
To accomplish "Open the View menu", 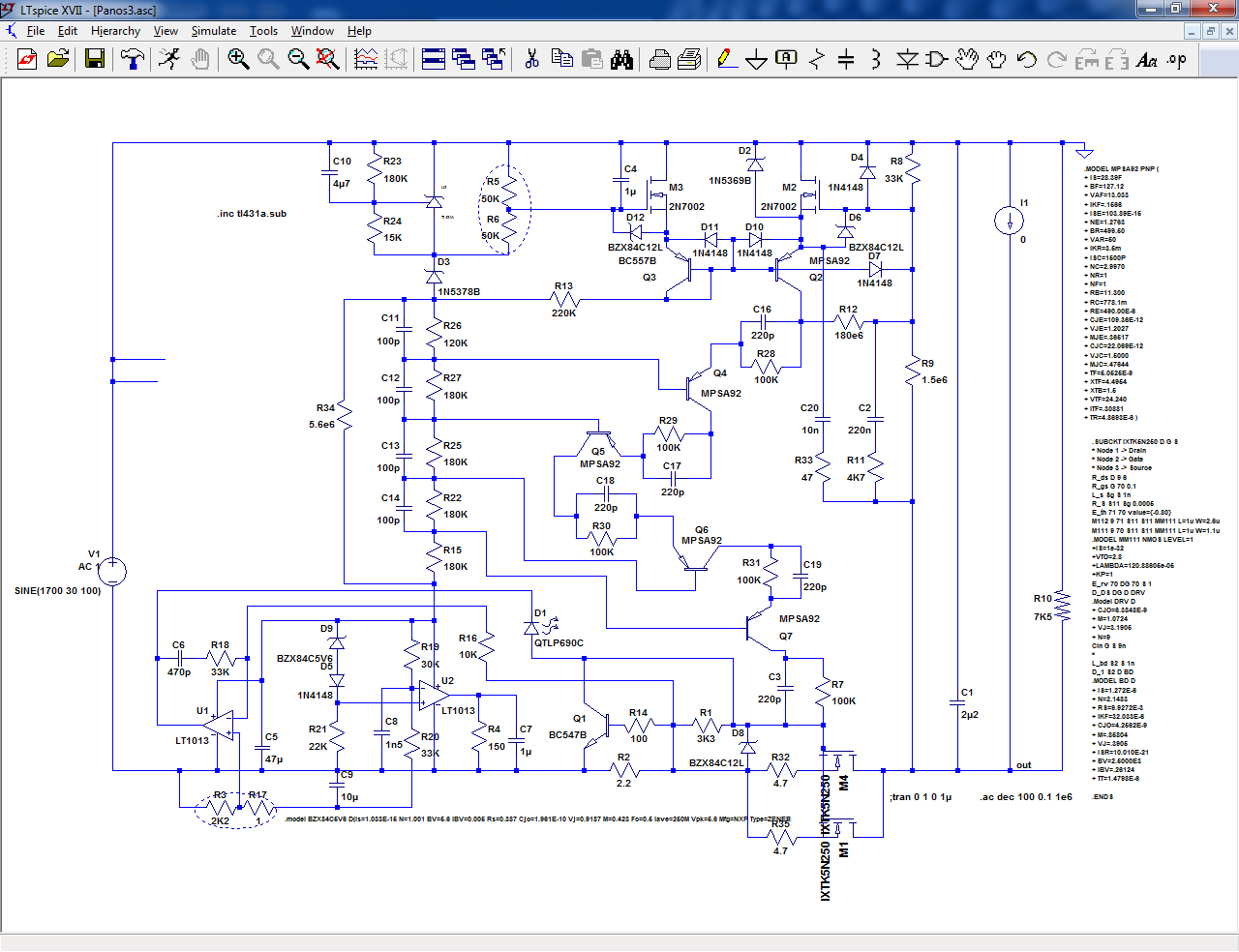I will click(x=166, y=31).
